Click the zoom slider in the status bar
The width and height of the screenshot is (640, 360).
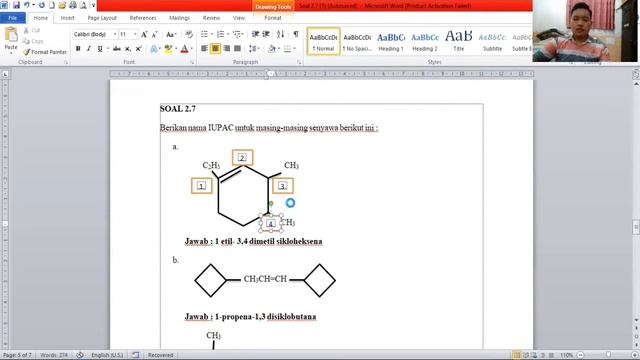click(607, 355)
